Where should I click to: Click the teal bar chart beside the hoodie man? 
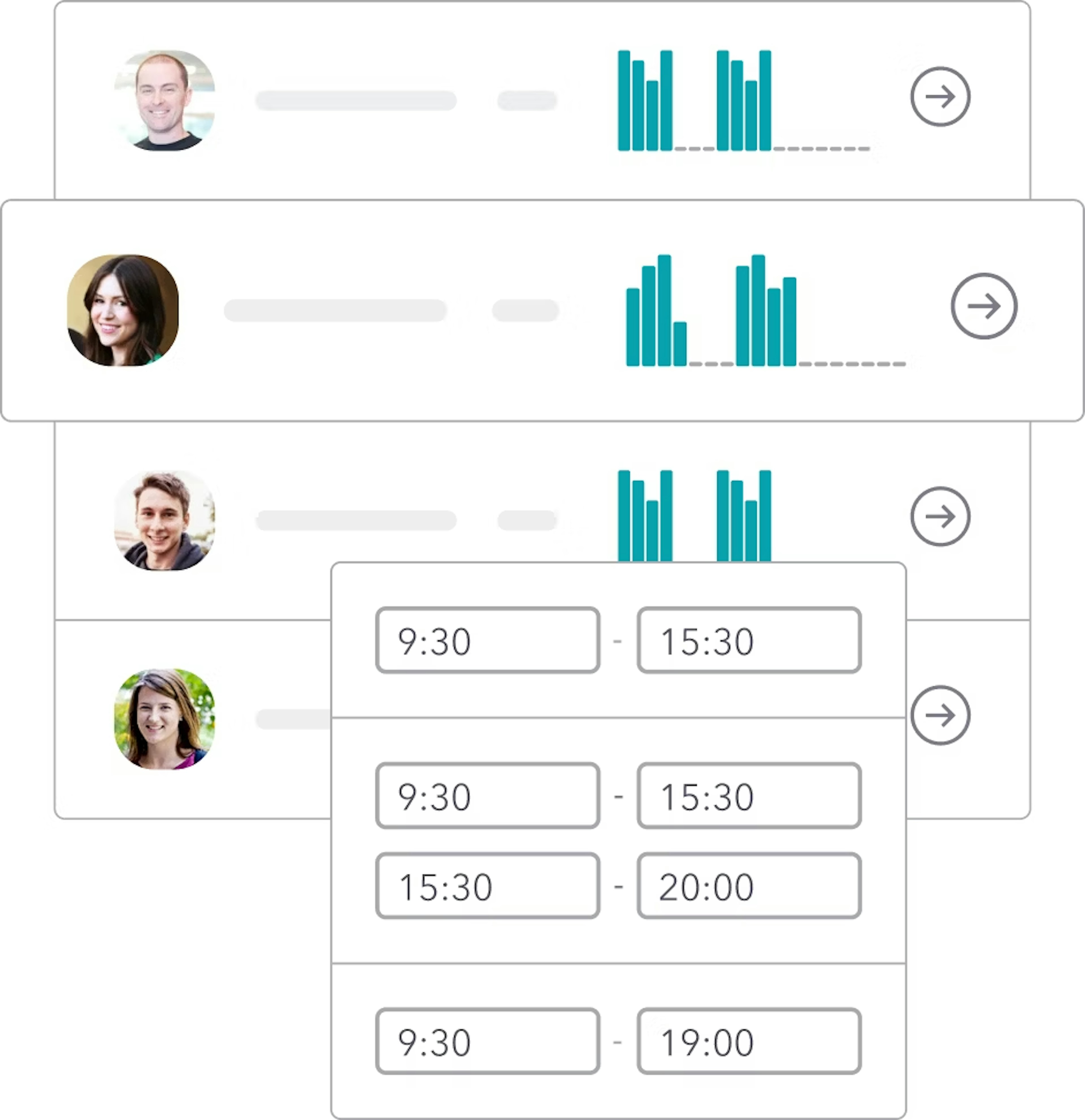(x=694, y=515)
